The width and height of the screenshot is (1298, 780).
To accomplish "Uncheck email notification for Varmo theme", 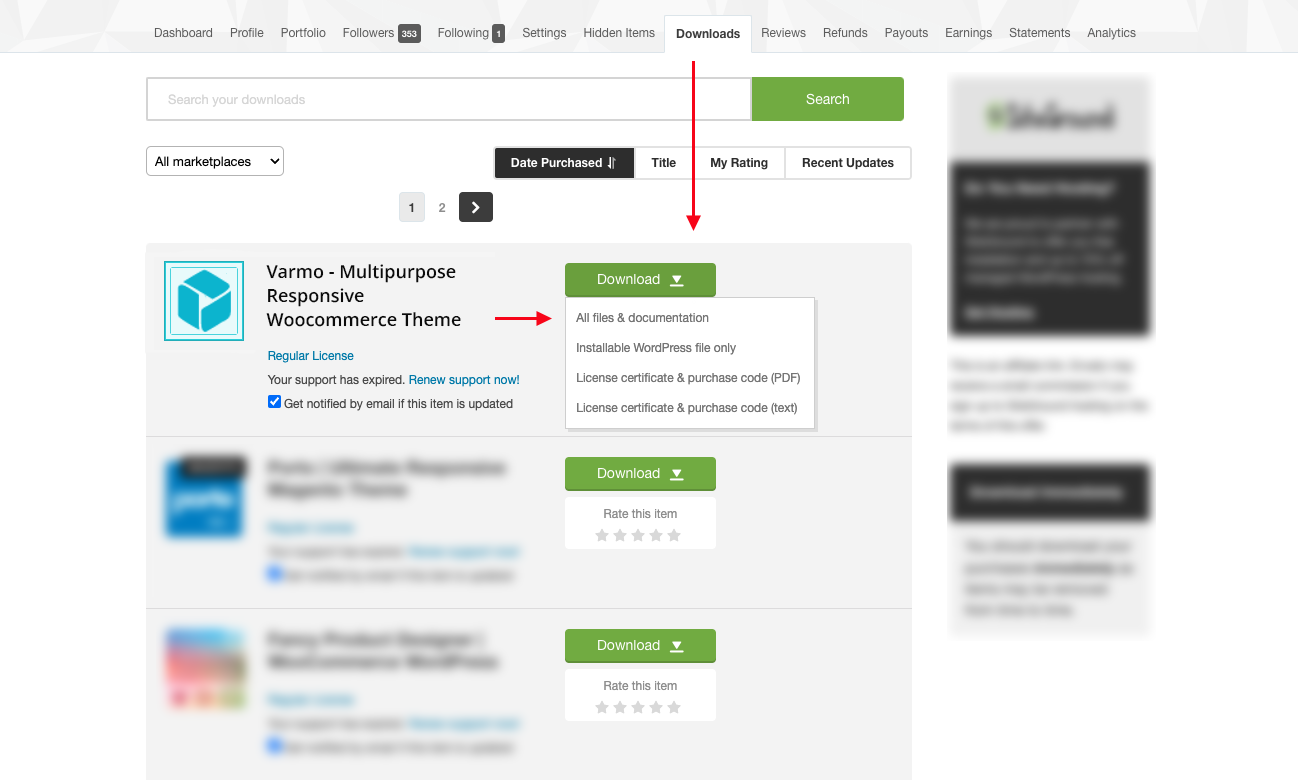I will pyautogui.click(x=275, y=402).
